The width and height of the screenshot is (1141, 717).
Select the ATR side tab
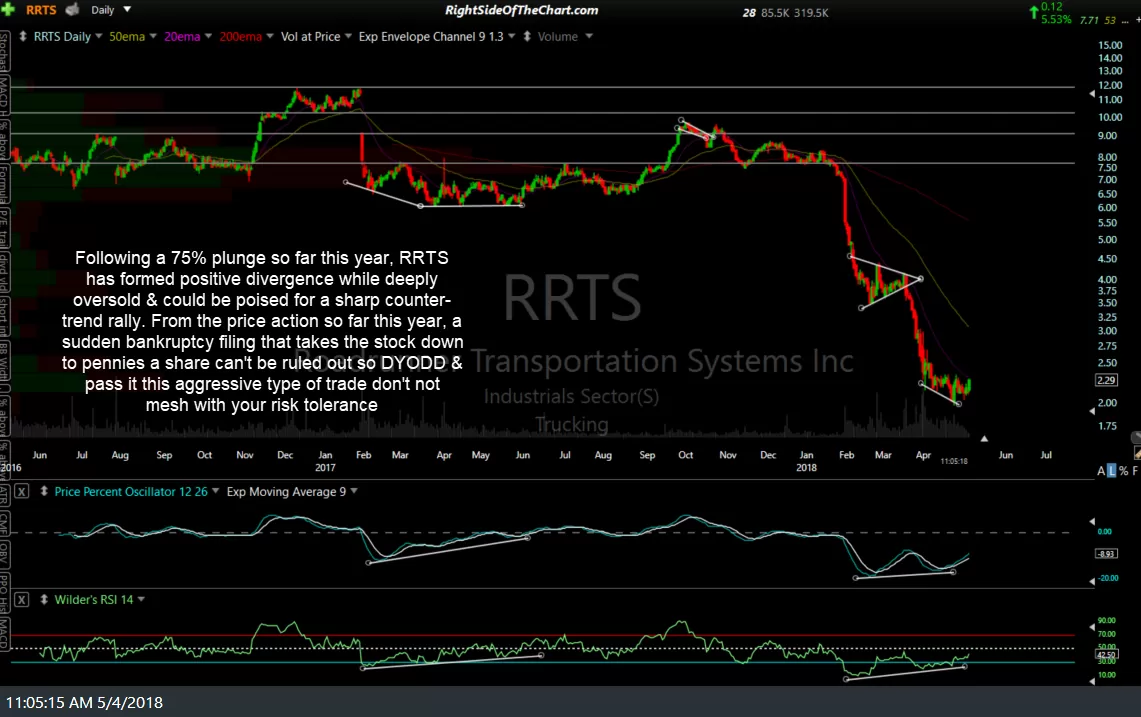pos(4,496)
